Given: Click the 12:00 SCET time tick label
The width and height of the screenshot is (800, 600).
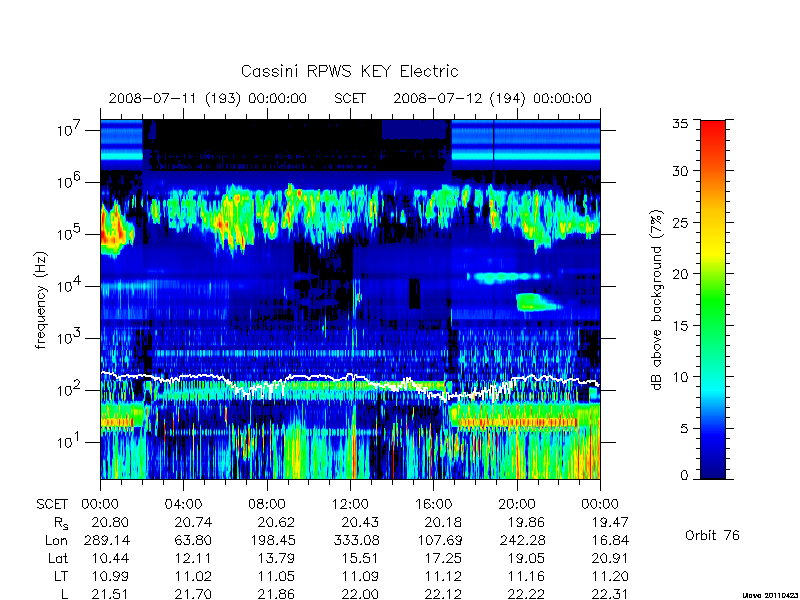Looking at the screenshot, I should click(350, 504).
